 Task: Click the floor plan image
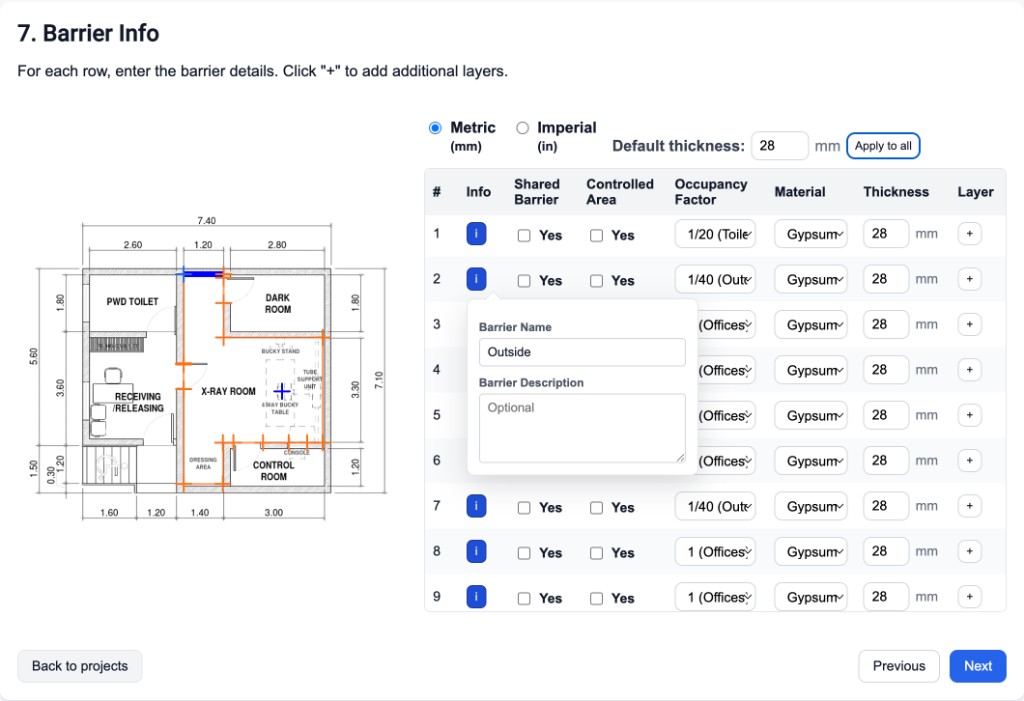click(x=209, y=369)
